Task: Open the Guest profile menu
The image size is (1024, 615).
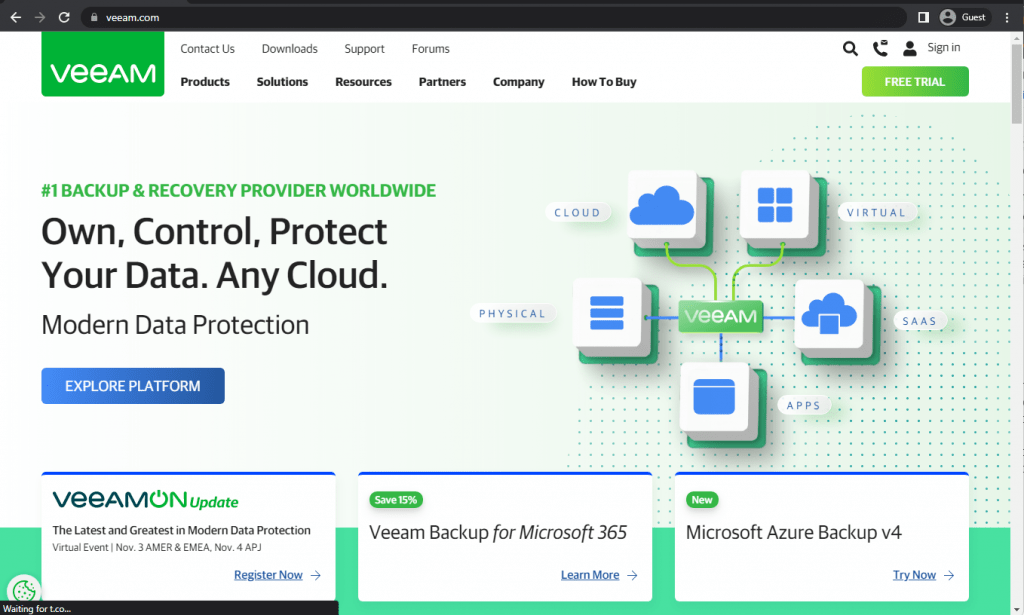Action: pos(962,17)
